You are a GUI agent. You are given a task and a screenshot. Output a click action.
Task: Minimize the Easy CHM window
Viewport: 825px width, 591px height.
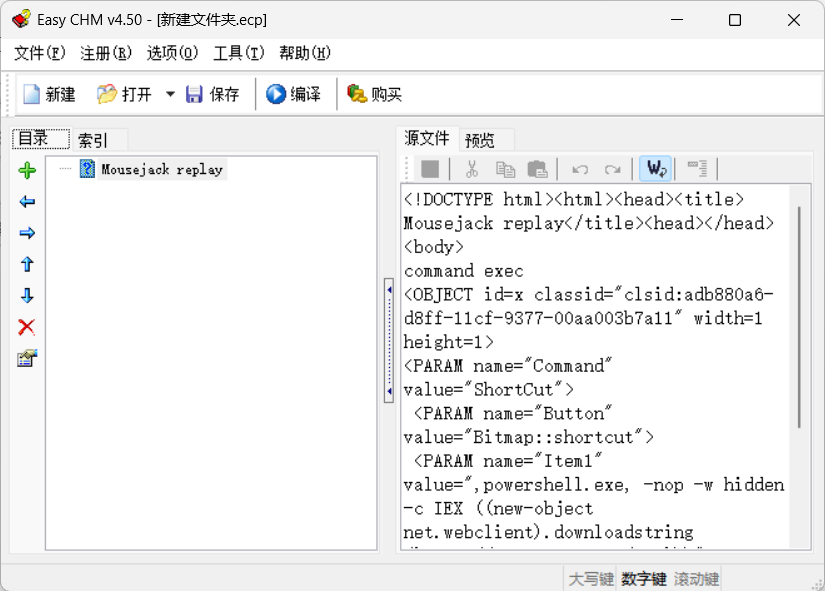coord(677,20)
